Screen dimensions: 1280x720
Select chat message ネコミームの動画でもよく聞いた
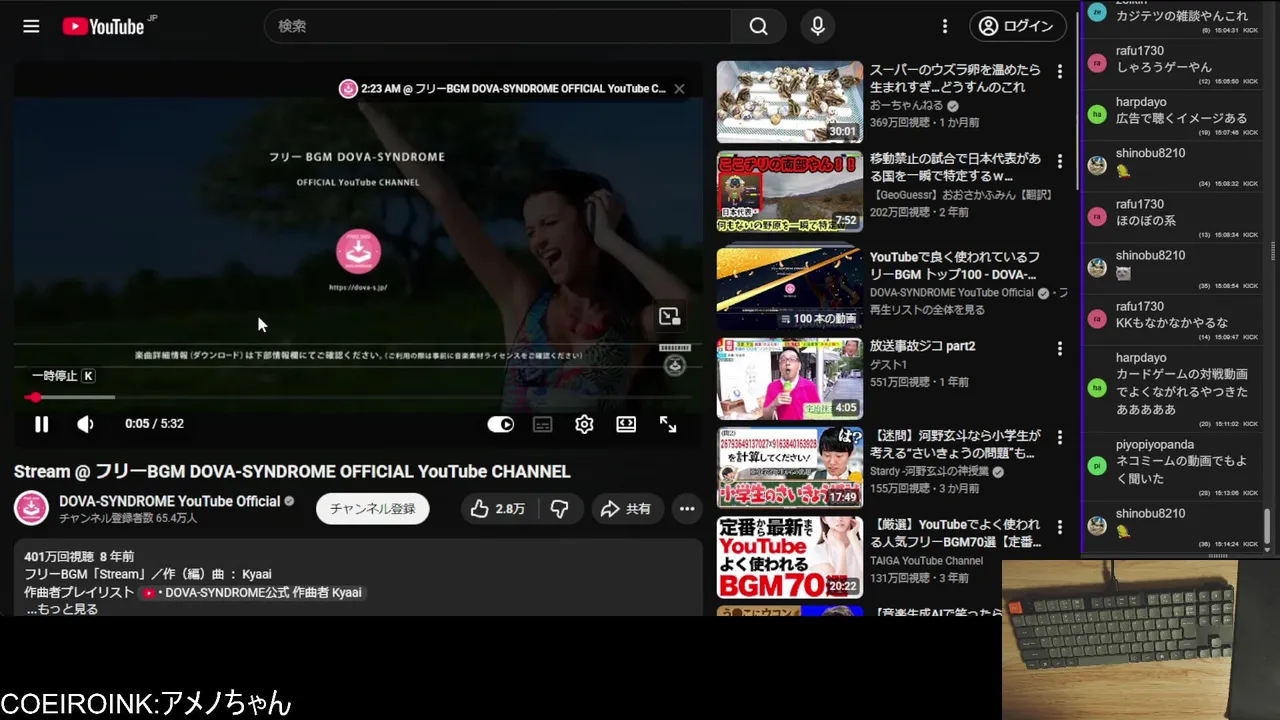[x=1182, y=470]
